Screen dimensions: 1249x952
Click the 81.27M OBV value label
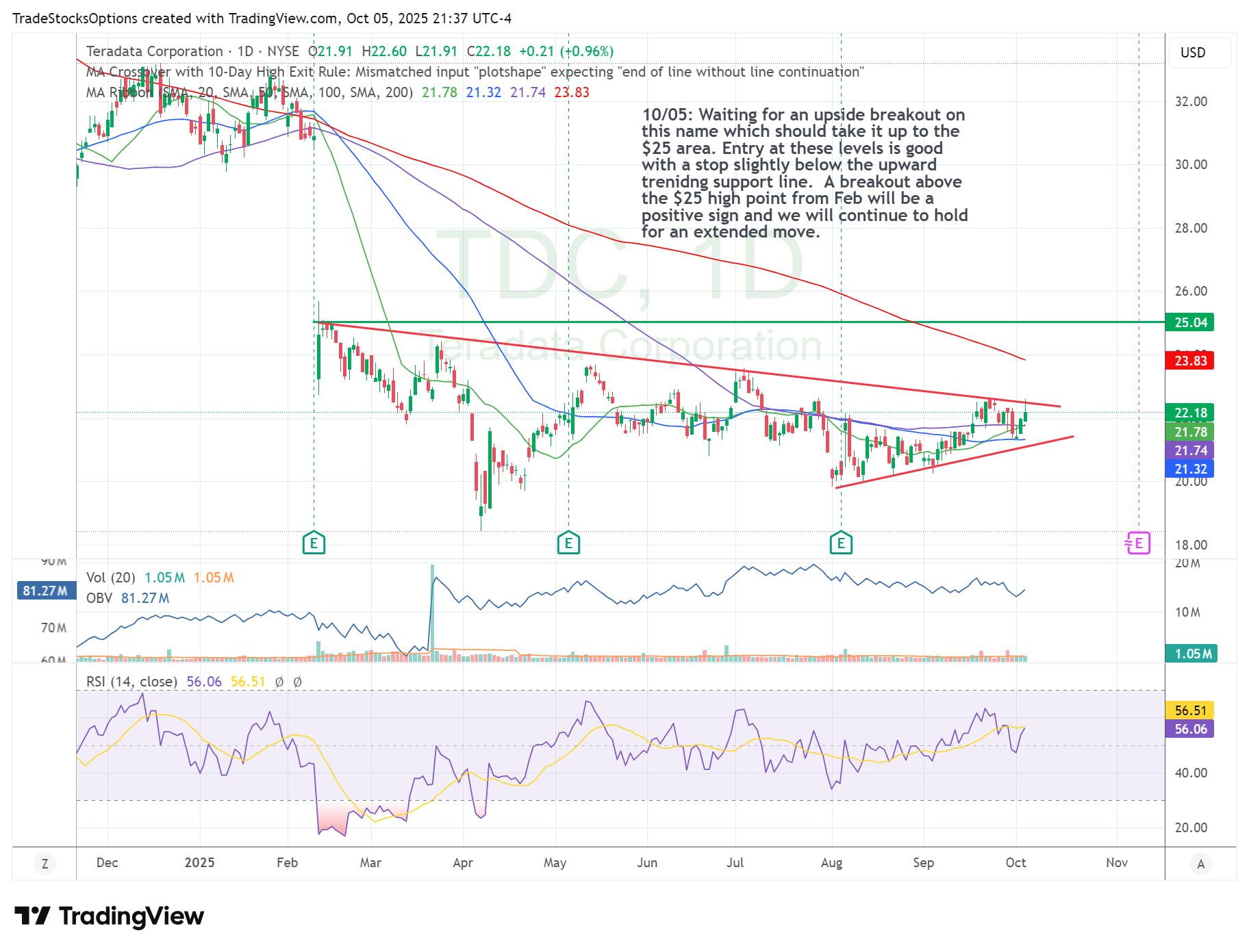point(46,591)
